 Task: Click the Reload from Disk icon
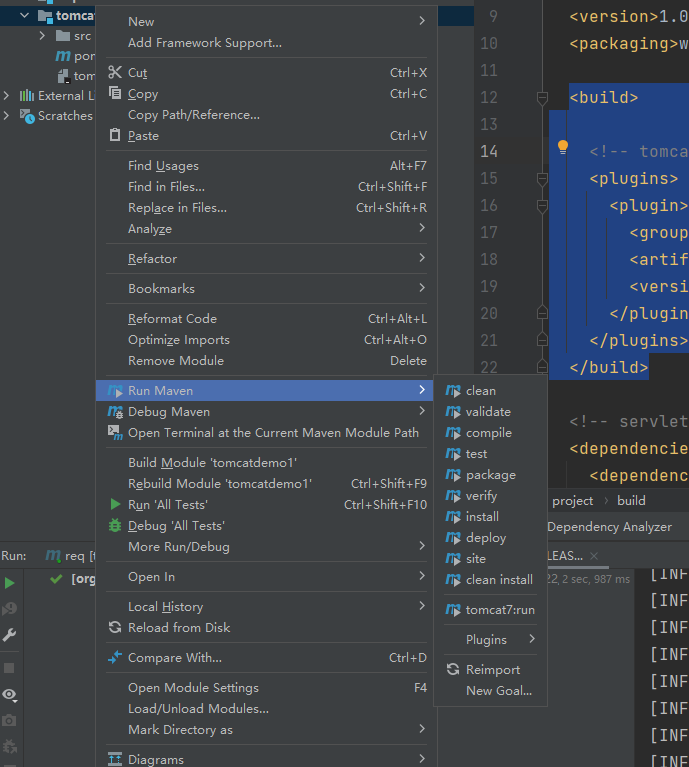tap(114, 628)
